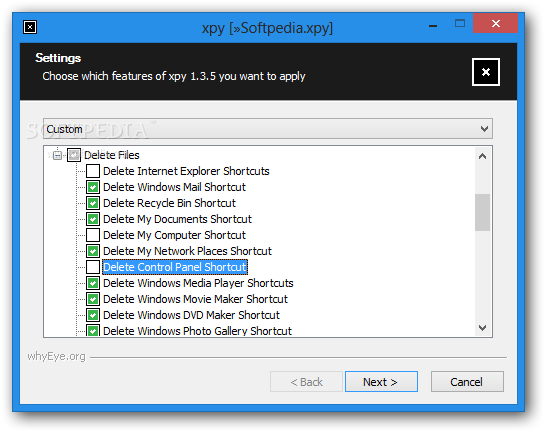
Task: Click the vertical scrollbar thumb
Action: click(x=482, y=212)
